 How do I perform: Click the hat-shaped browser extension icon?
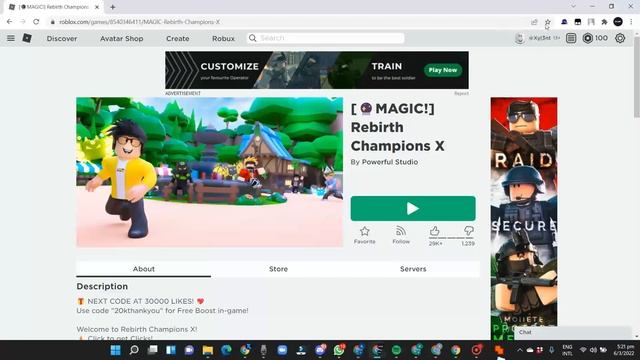(564, 22)
